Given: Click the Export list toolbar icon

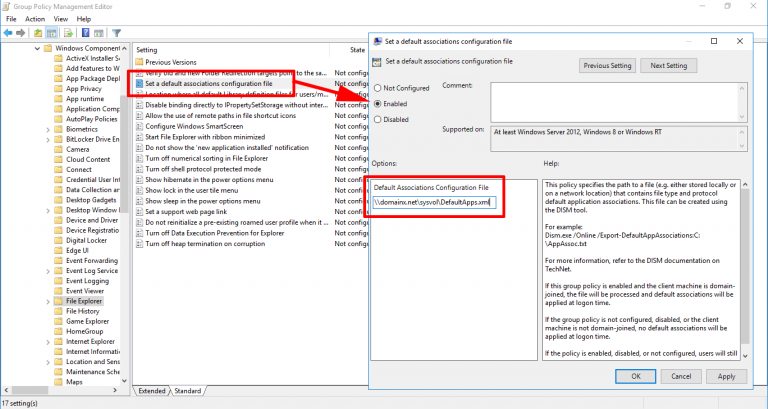Looking at the screenshot, I should (68, 33).
